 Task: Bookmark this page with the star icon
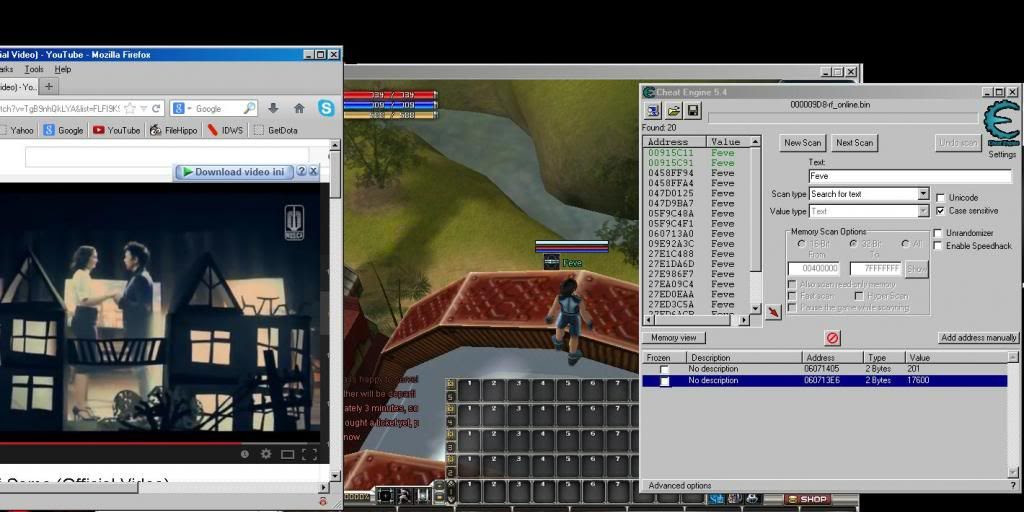coord(130,108)
